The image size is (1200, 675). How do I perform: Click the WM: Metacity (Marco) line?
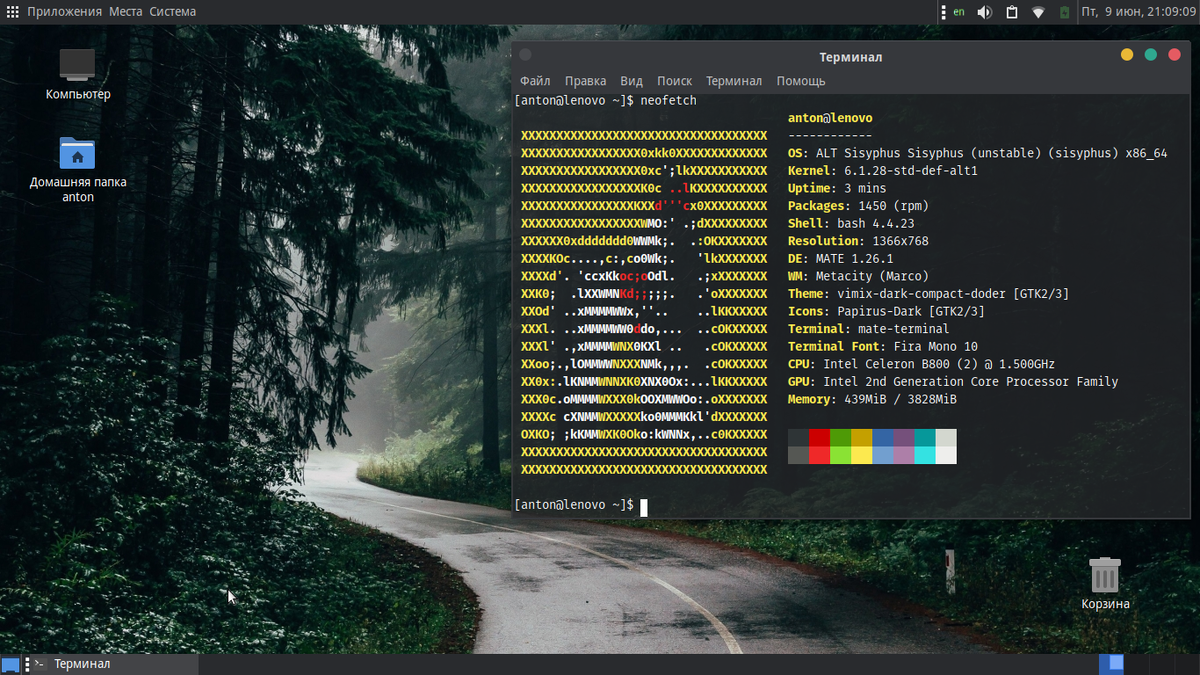pos(858,276)
